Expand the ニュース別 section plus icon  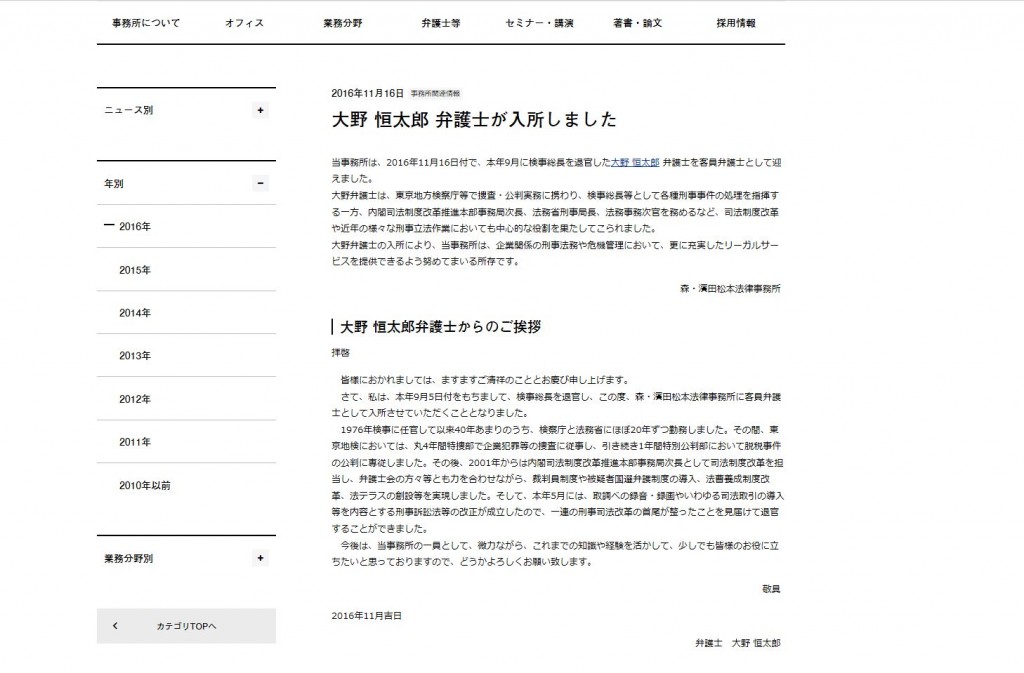point(260,110)
